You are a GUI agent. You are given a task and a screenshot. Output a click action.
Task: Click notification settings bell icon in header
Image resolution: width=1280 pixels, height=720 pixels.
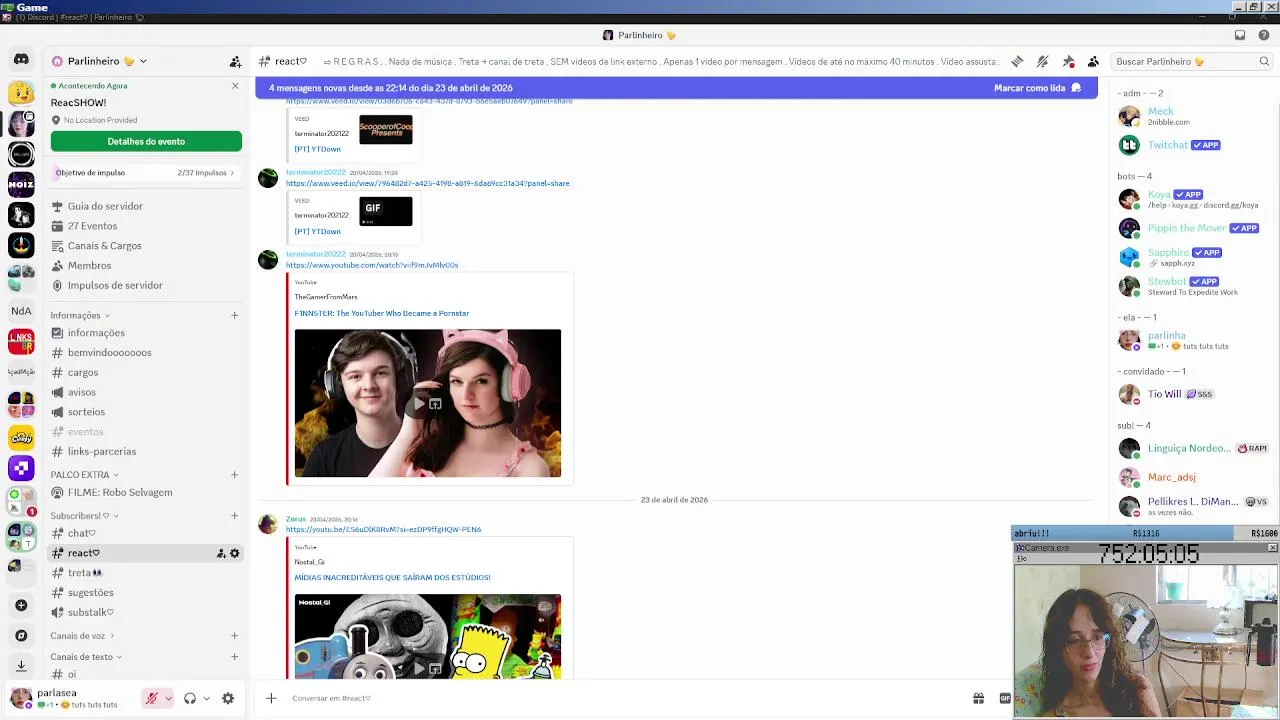(1042, 61)
